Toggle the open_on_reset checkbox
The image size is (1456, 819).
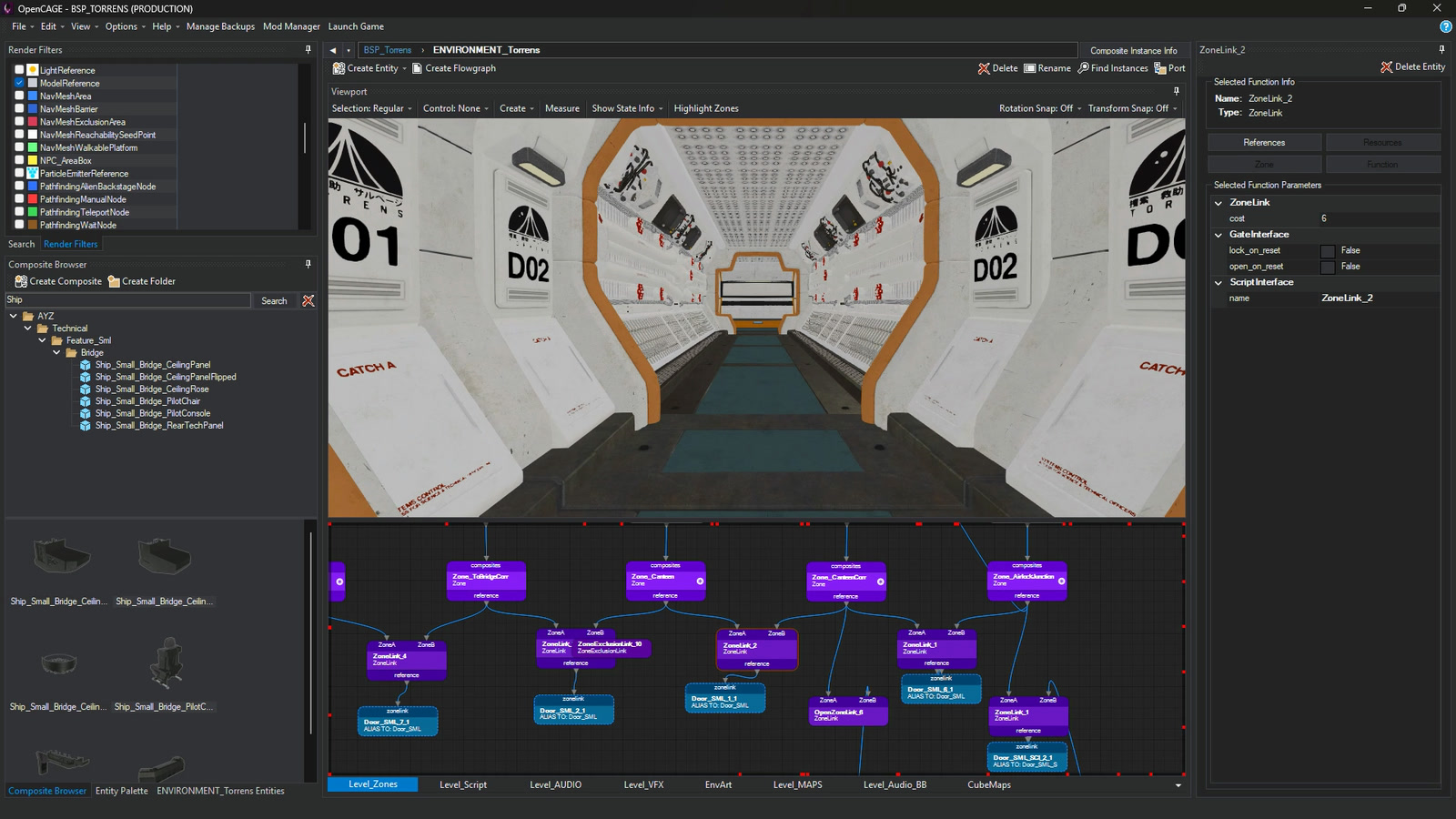click(1328, 267)
